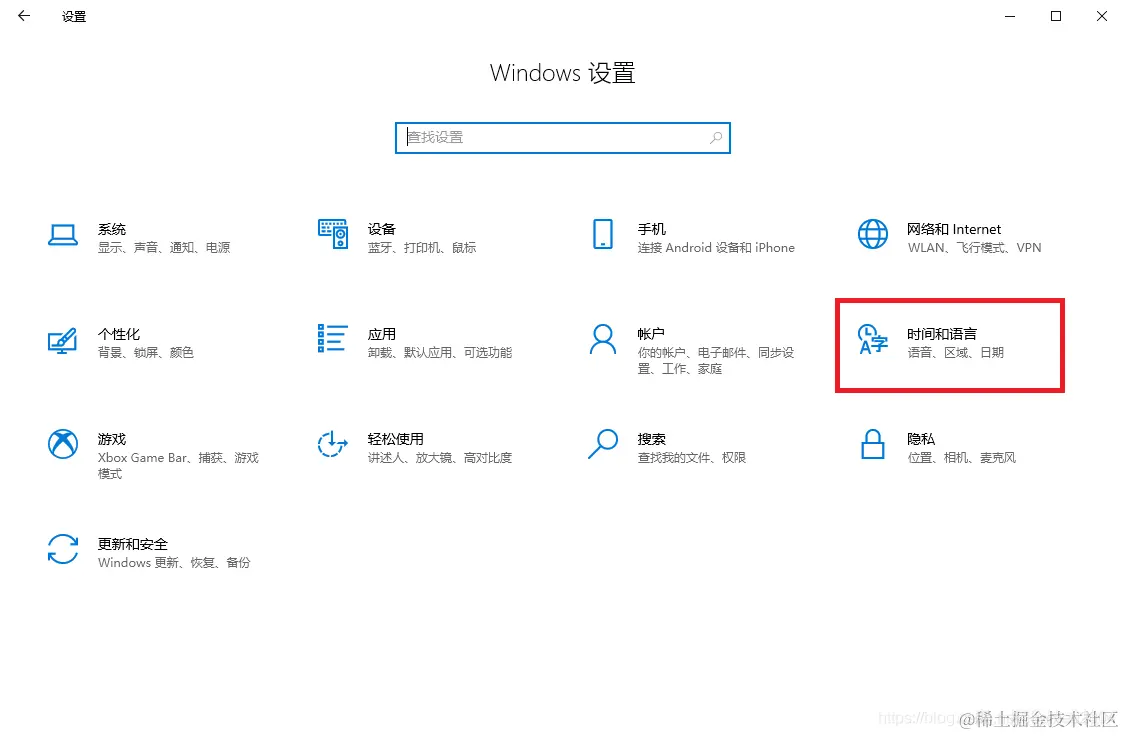Screen dimensions: 1125x736
Task: Click the 手机 phone icon
Action: (603, 234)
